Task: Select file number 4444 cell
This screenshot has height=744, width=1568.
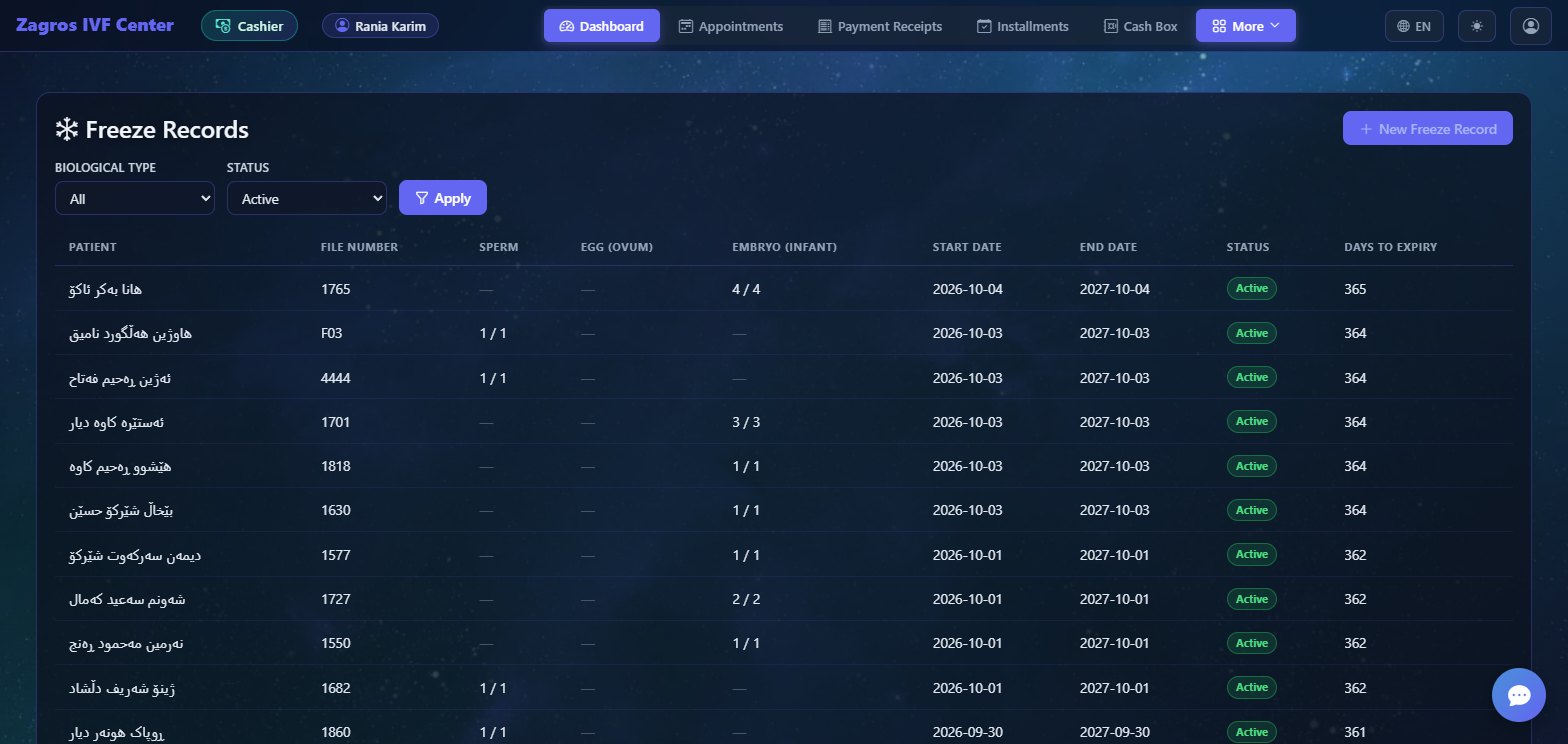Action: point(336,378)
